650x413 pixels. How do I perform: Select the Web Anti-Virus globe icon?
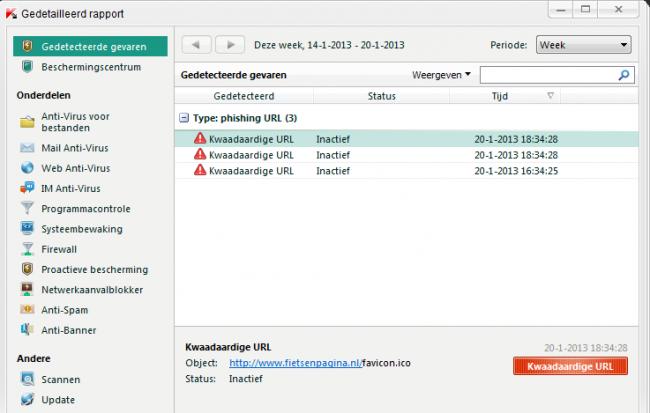27,168
